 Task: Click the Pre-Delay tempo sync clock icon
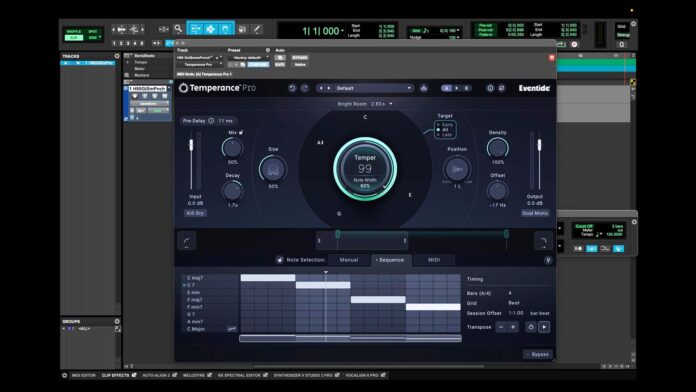coord(211,120)
